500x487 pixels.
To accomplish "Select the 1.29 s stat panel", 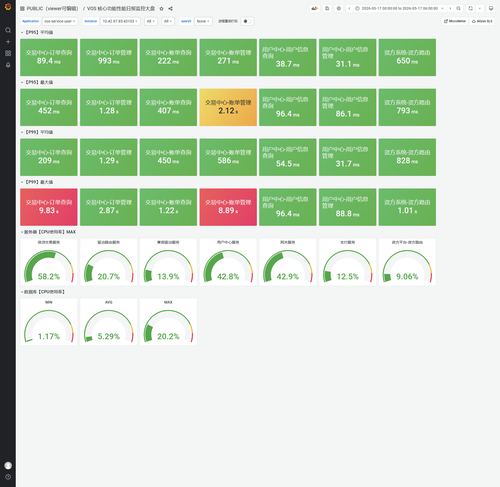I will click(109, 157).
